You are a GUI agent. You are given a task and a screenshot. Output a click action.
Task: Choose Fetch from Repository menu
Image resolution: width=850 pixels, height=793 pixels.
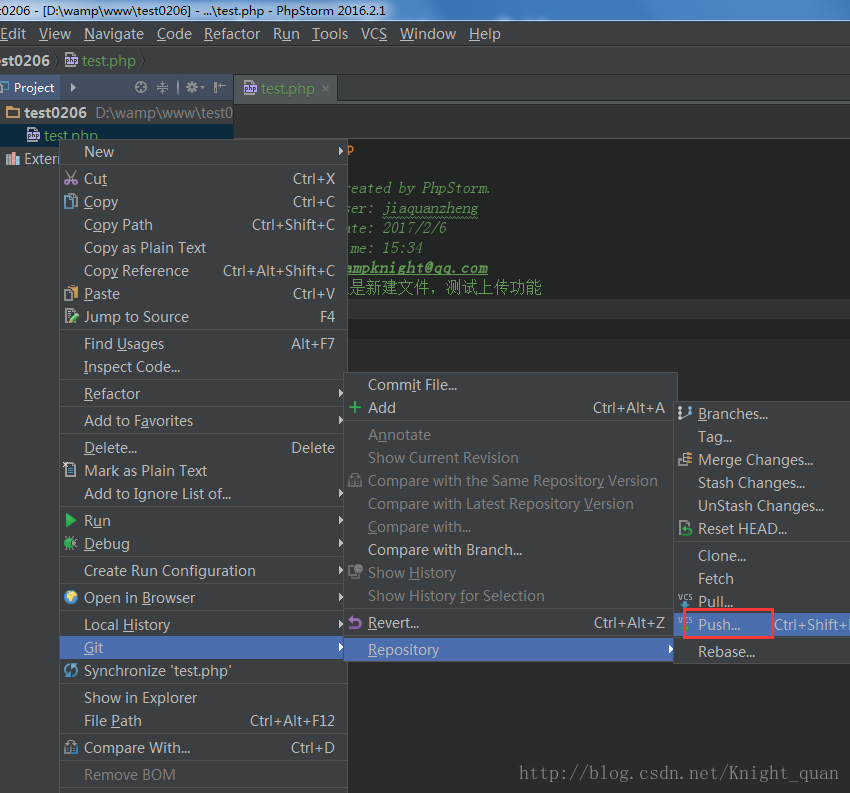click(762, 578)
